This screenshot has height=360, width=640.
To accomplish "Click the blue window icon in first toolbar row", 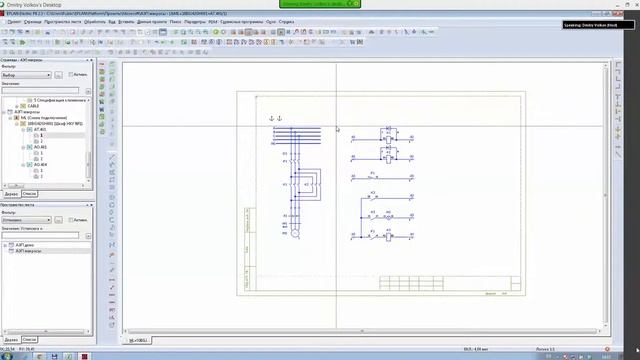I will [x=163, y=32].
